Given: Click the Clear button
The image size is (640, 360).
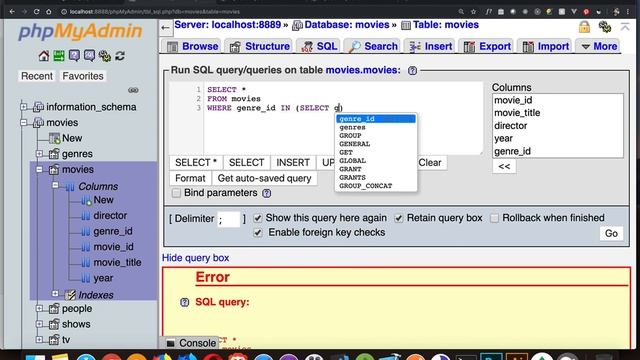Looking at the screenshot, I should tap(430, 162).
